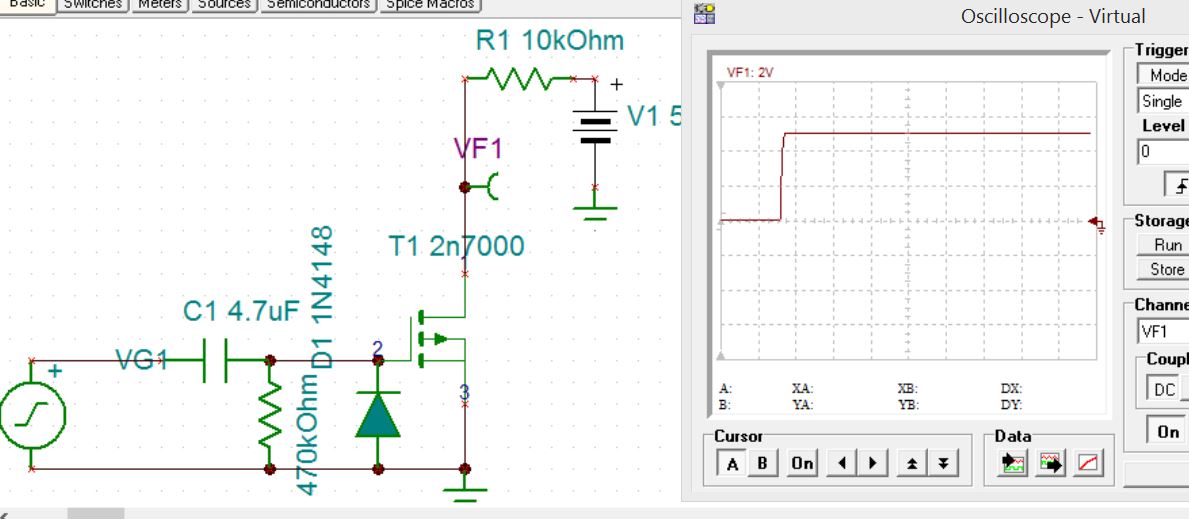Image resolution: width=1189 pixels, height=519 pixels.
Task: Toggle the Cursor On button
Action: 802,463
